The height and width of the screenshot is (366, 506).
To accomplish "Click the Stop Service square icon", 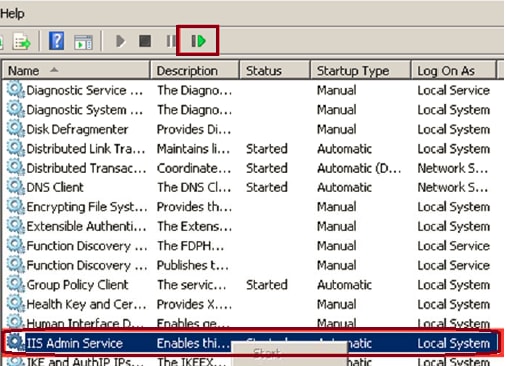I will 145,41.
